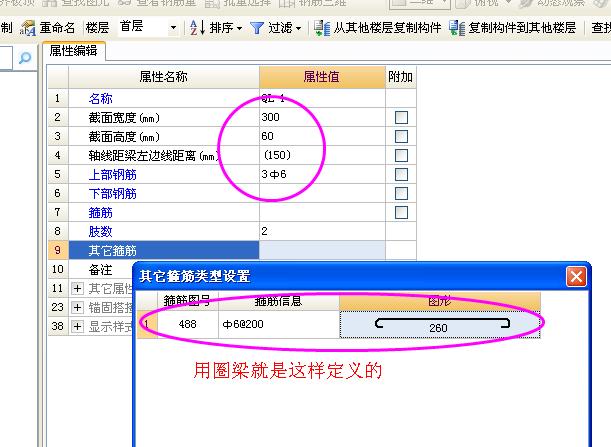Click the Φ6@200 stirrup info cell

[x=279, y=324]
